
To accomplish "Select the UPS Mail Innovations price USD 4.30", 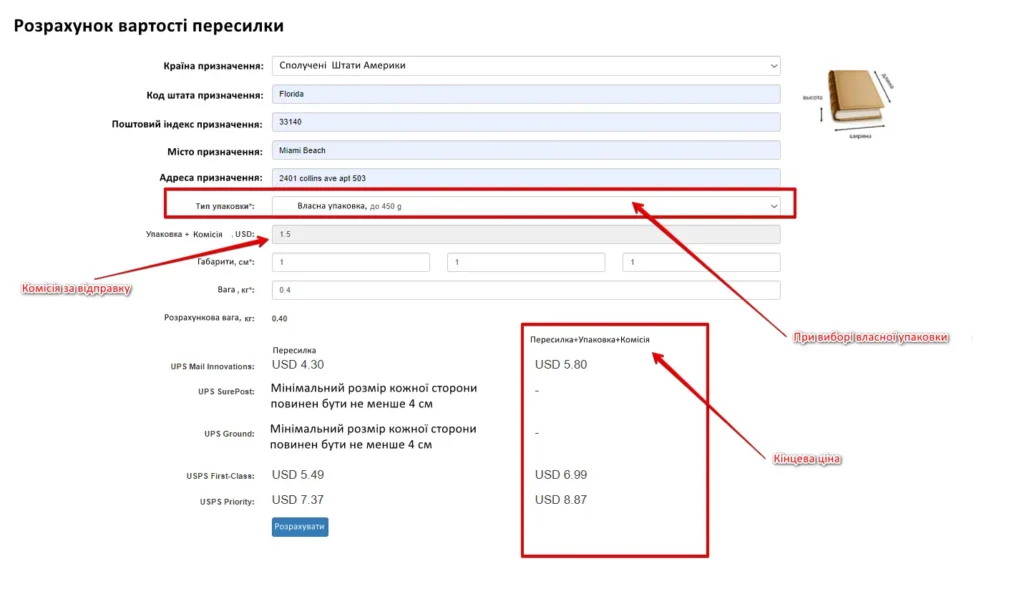I will 298,364.
